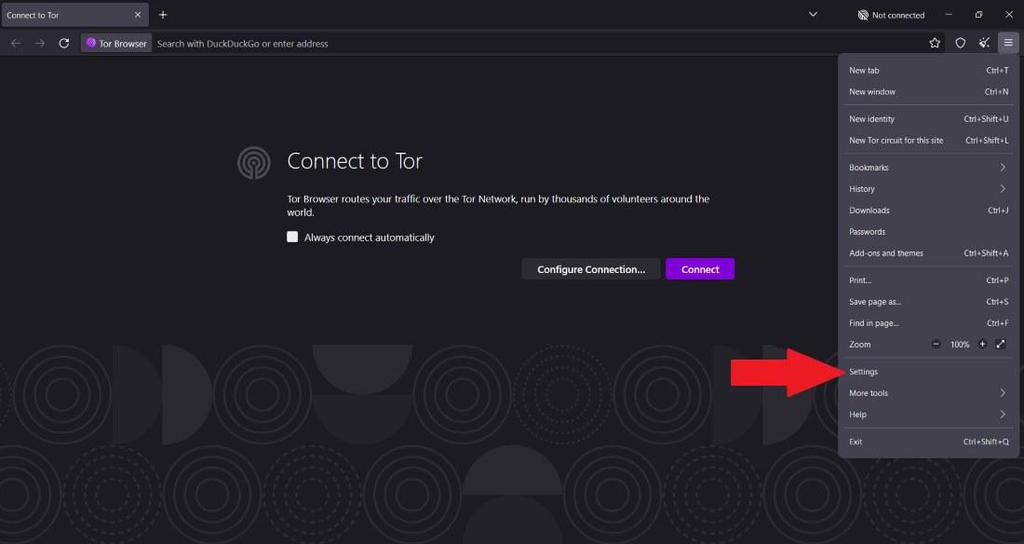Select the Connect to Tor tab
Image resolution: width=1024 pixels, height=544 pixels.
(74, 14)
